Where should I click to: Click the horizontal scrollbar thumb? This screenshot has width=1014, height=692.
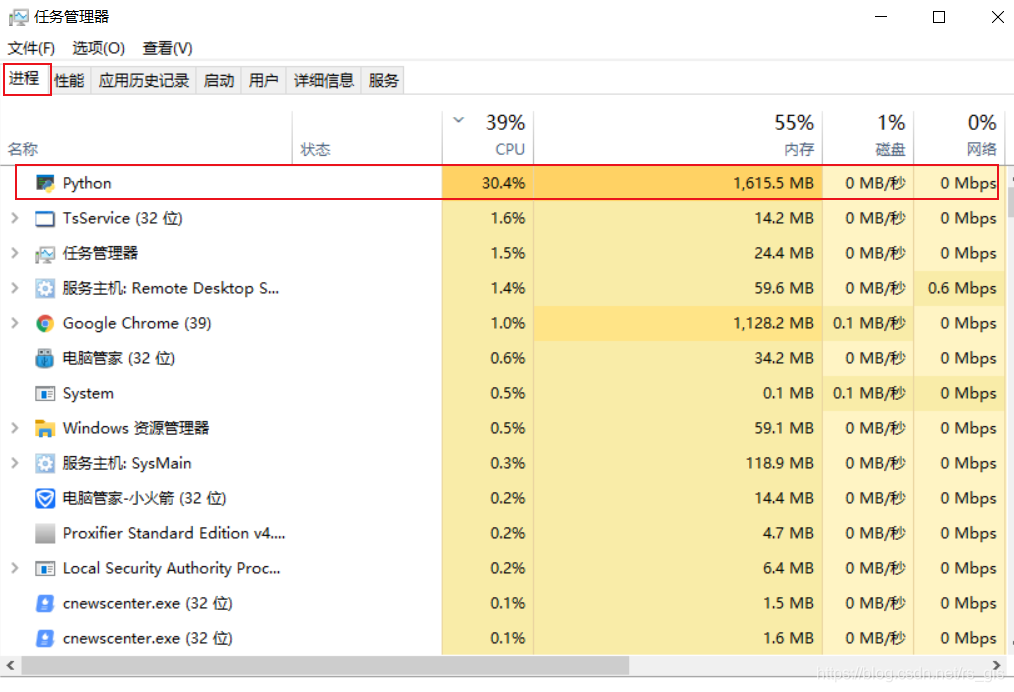click(x=325, y=665)
